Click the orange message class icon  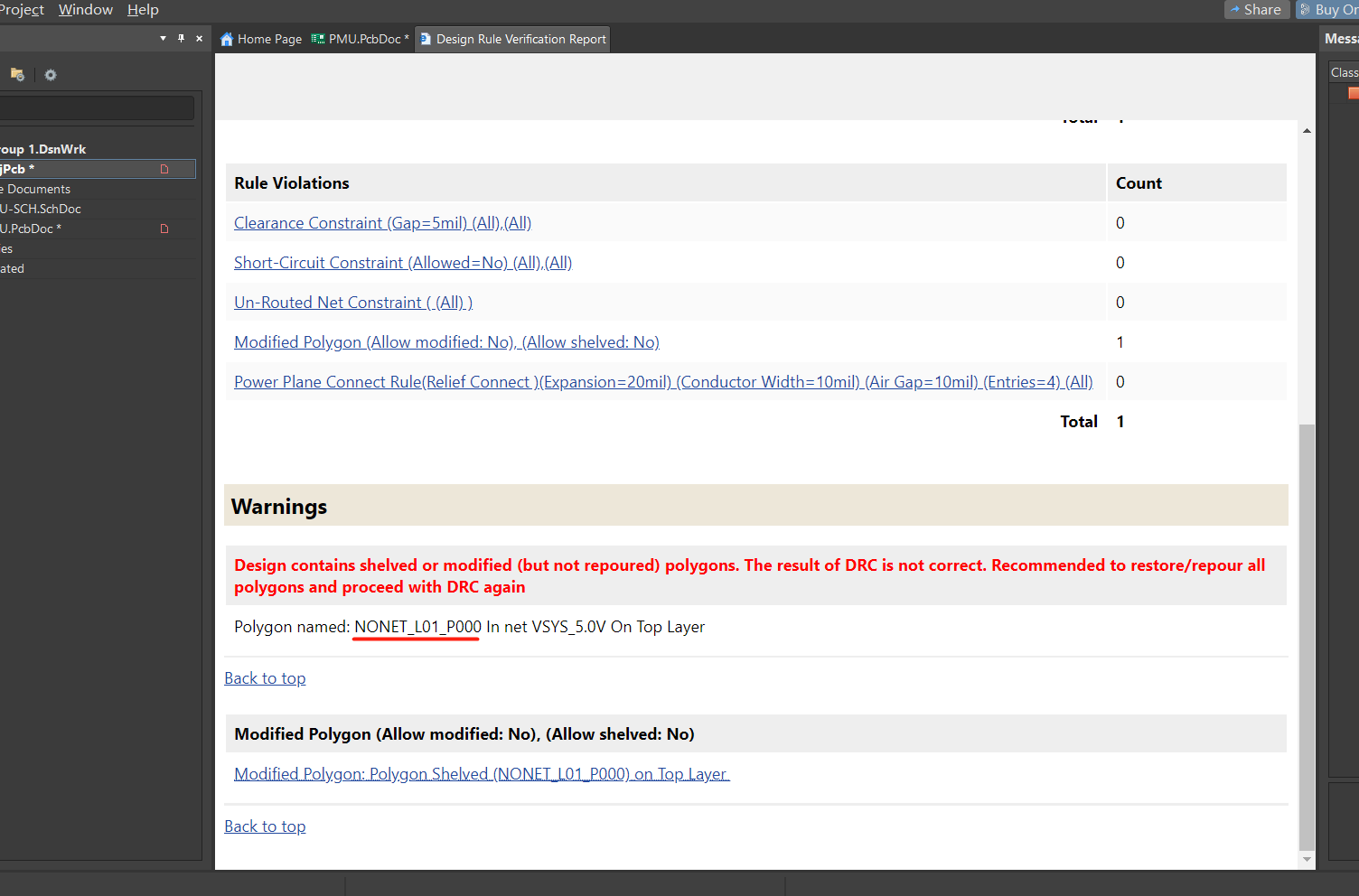(x=1353, y=93)
